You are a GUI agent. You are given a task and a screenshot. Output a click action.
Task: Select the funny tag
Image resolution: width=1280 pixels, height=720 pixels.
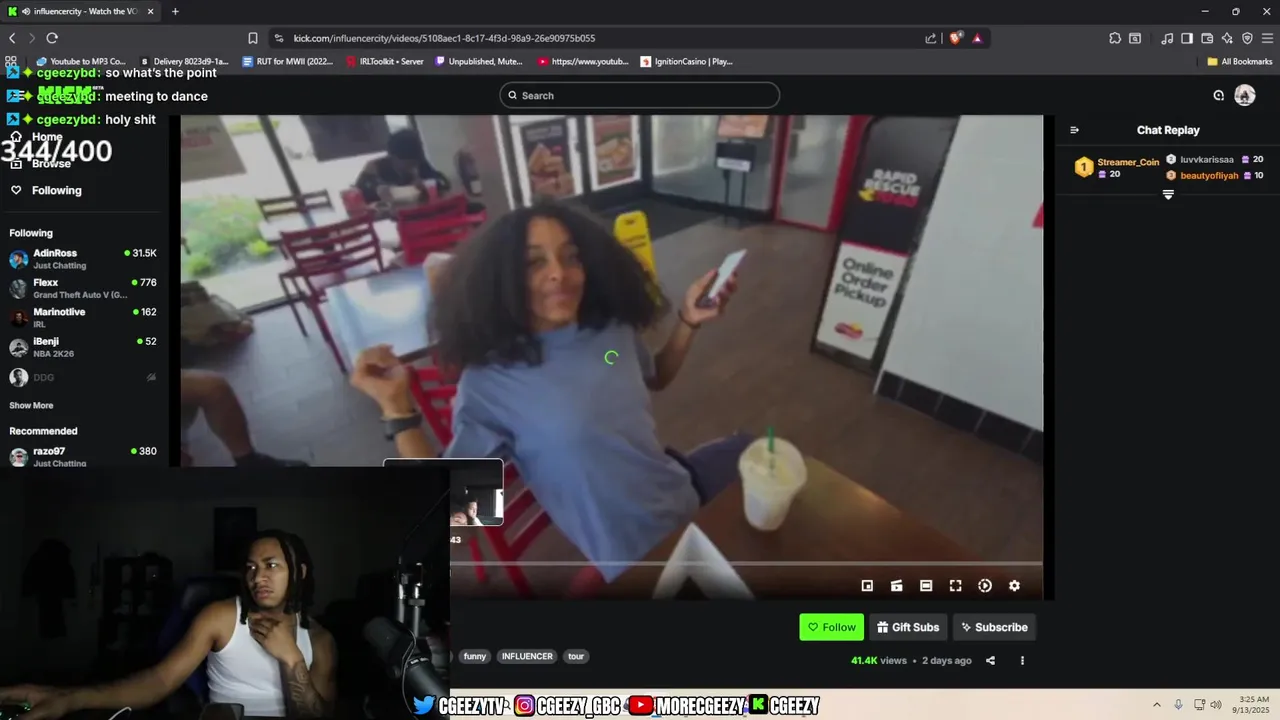pos(474,656)
